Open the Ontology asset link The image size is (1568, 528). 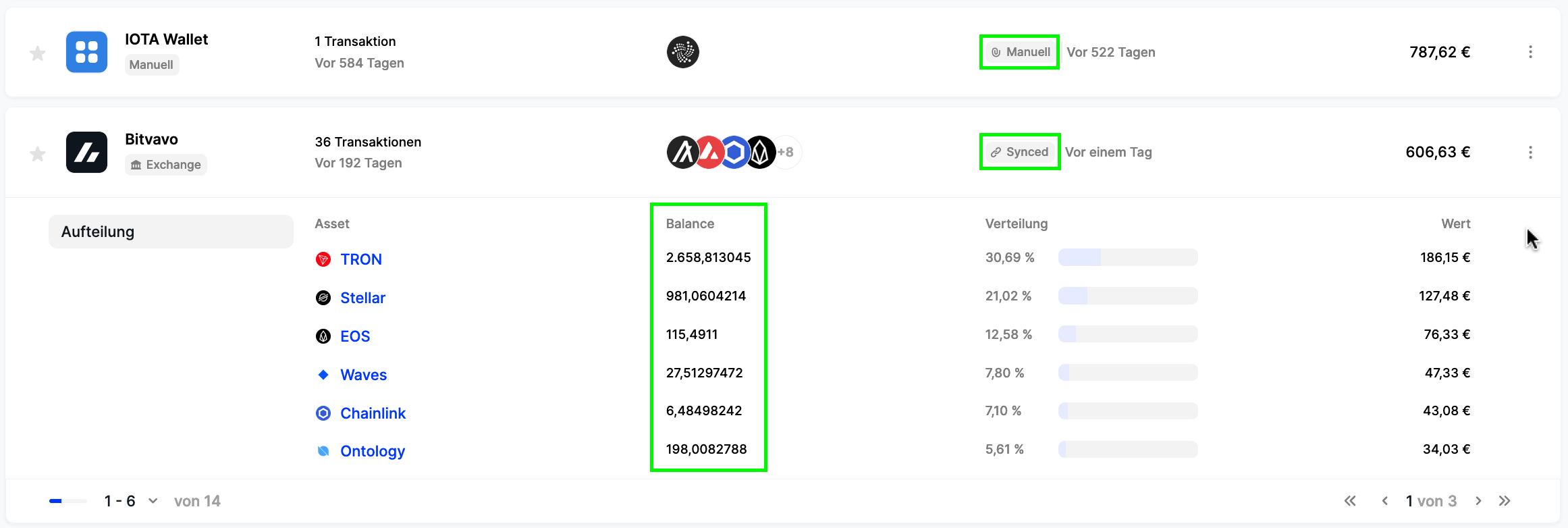point(372,451)
